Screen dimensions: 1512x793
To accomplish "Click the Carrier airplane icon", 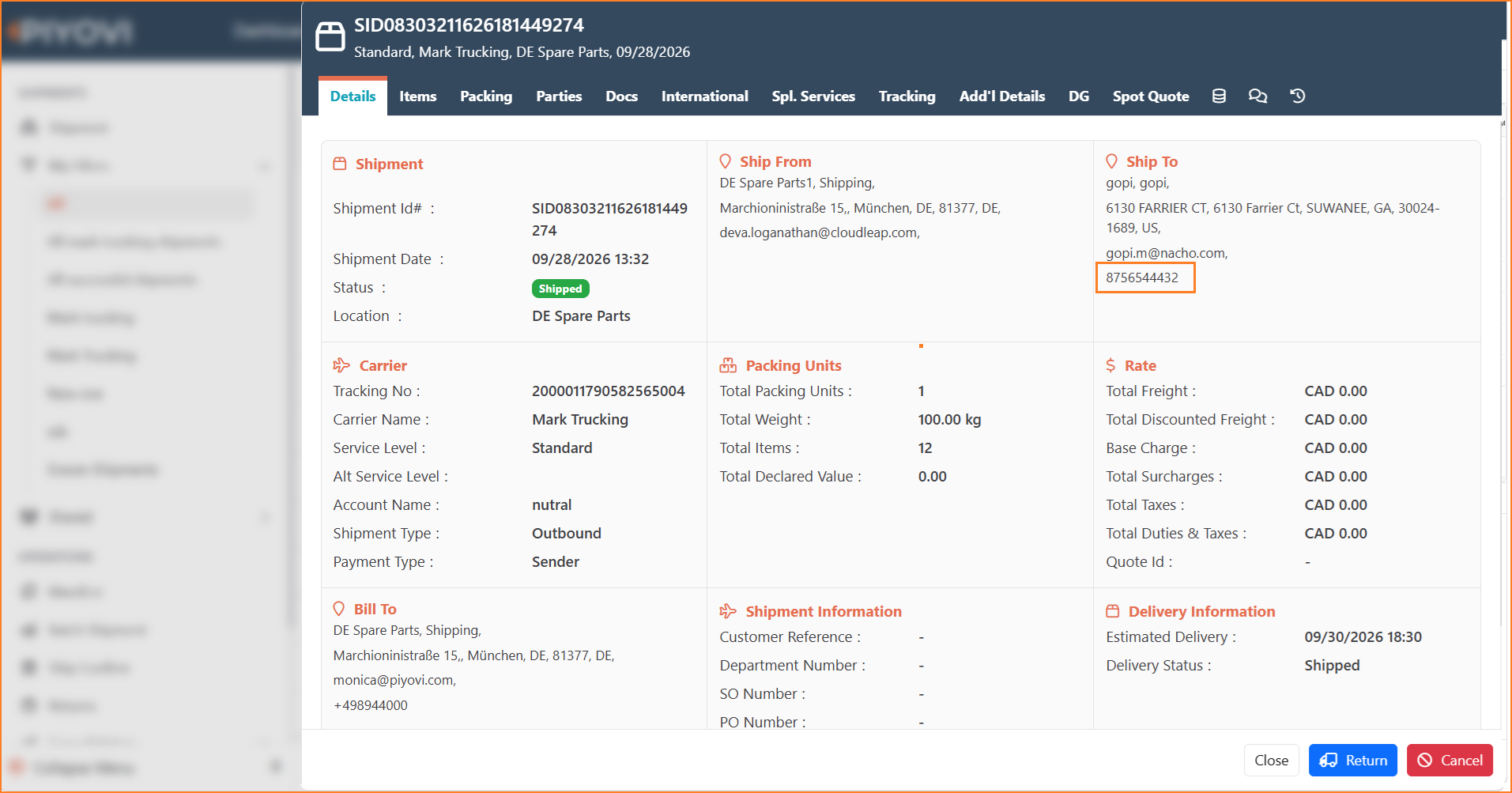I will click(341, 365).
